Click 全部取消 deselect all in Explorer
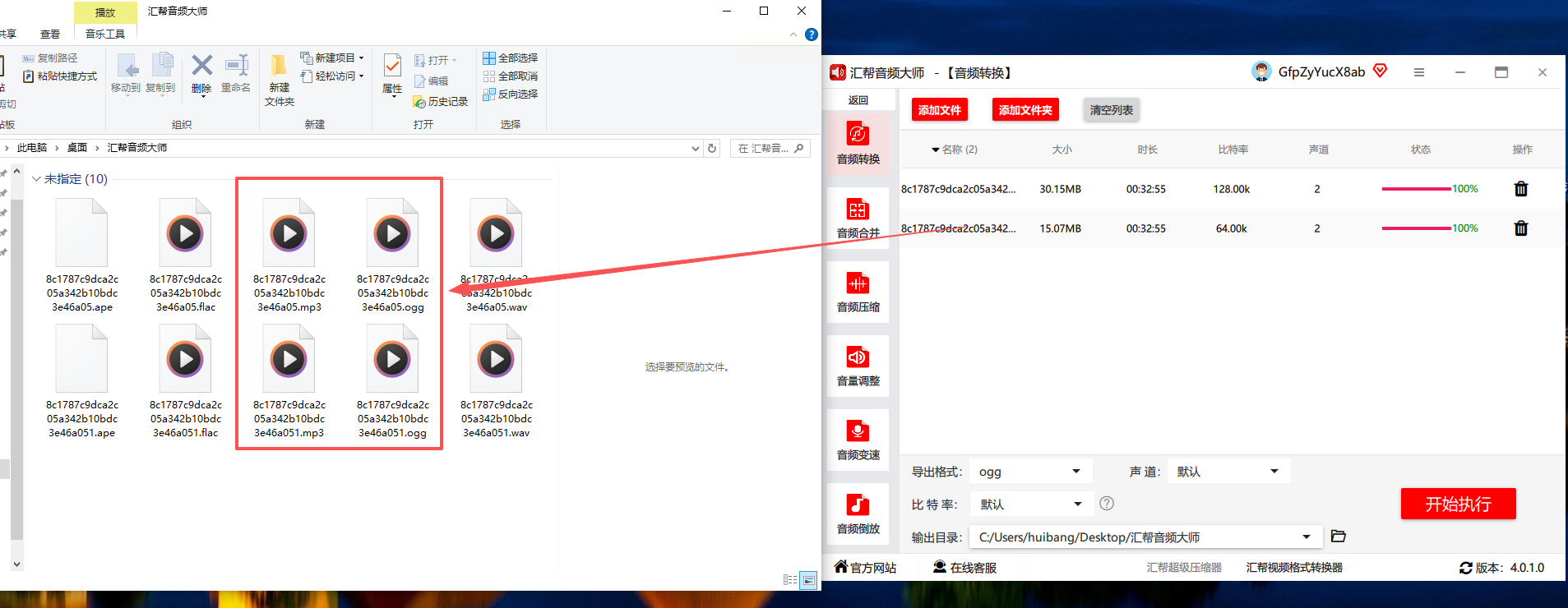The width and height of the screenshot is (1568, 608). click(x=511, y=76)
